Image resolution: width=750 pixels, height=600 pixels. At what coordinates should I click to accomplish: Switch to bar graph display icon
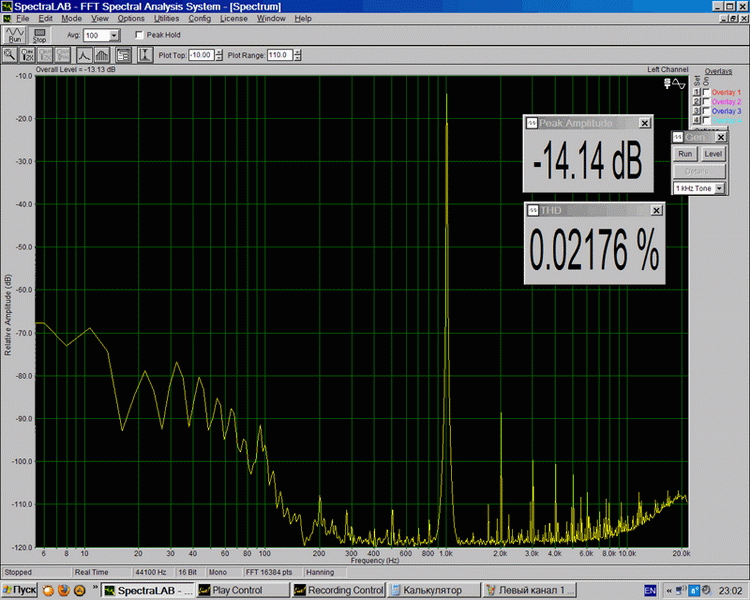point(102,54)
